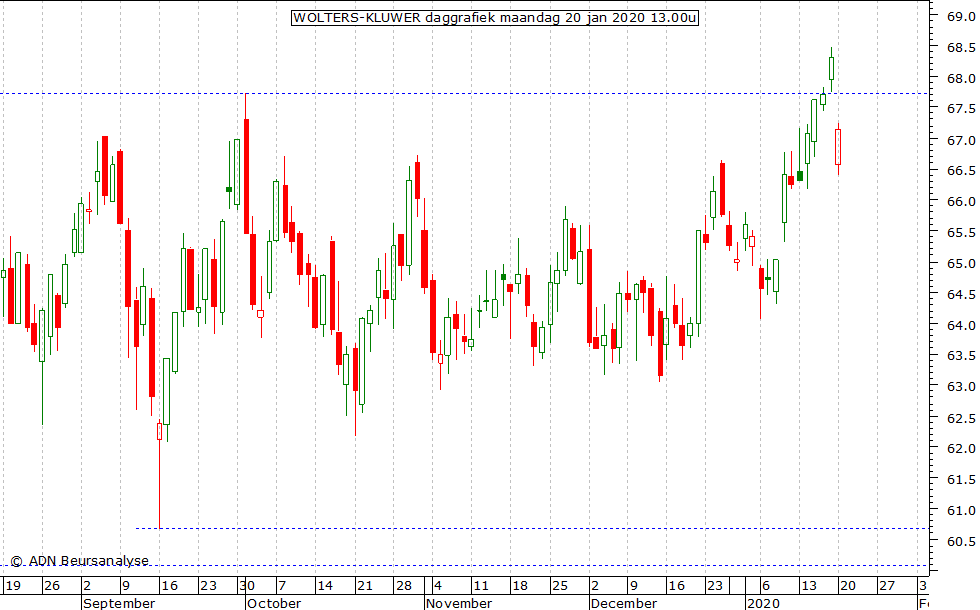The image size is (980, 610).
Task: Click the 65.5 price axis label
Action: [961, 232]
